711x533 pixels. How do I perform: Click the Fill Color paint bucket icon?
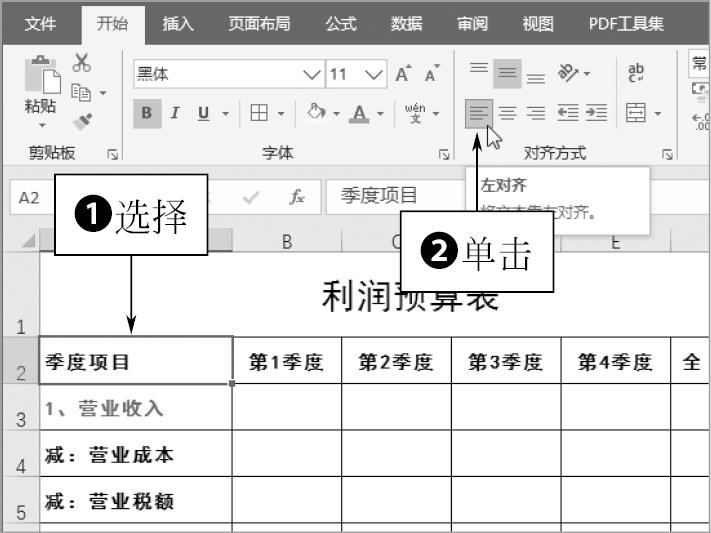click(316, 112)
